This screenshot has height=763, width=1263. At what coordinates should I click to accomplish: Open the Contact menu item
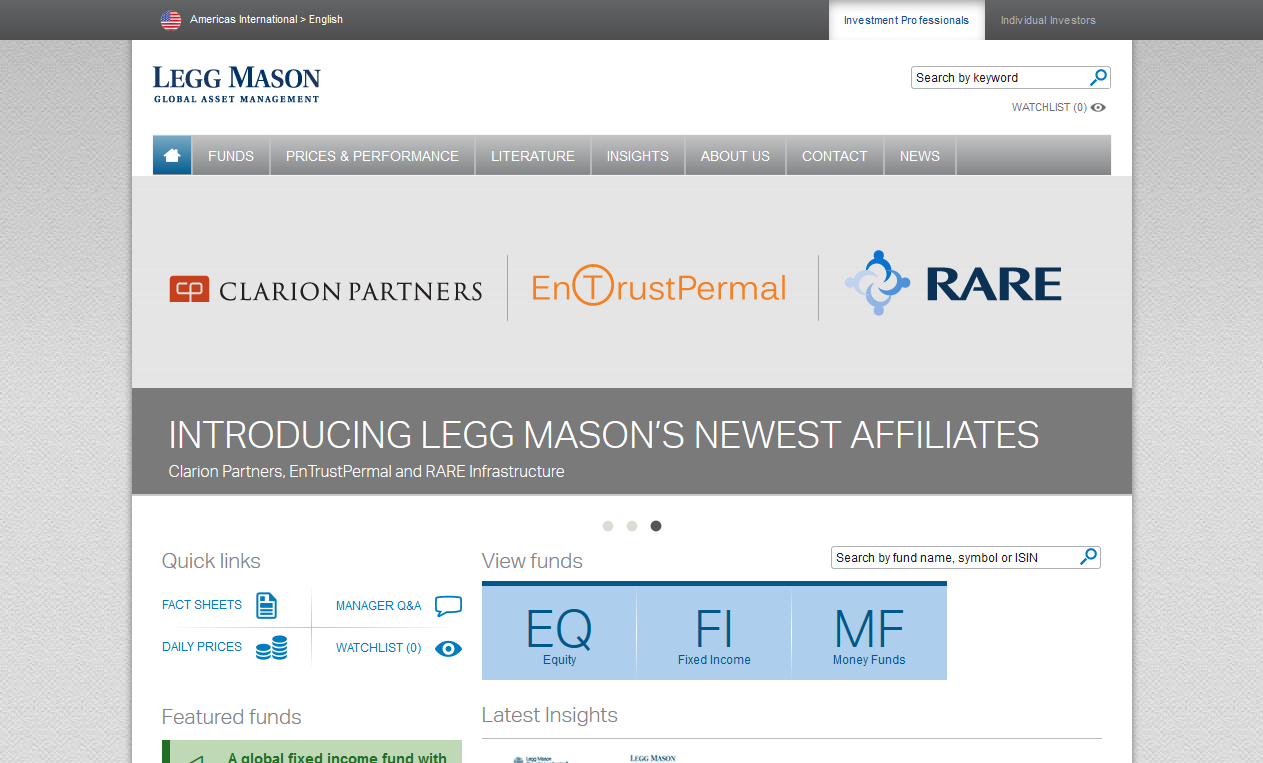[835, 155]
